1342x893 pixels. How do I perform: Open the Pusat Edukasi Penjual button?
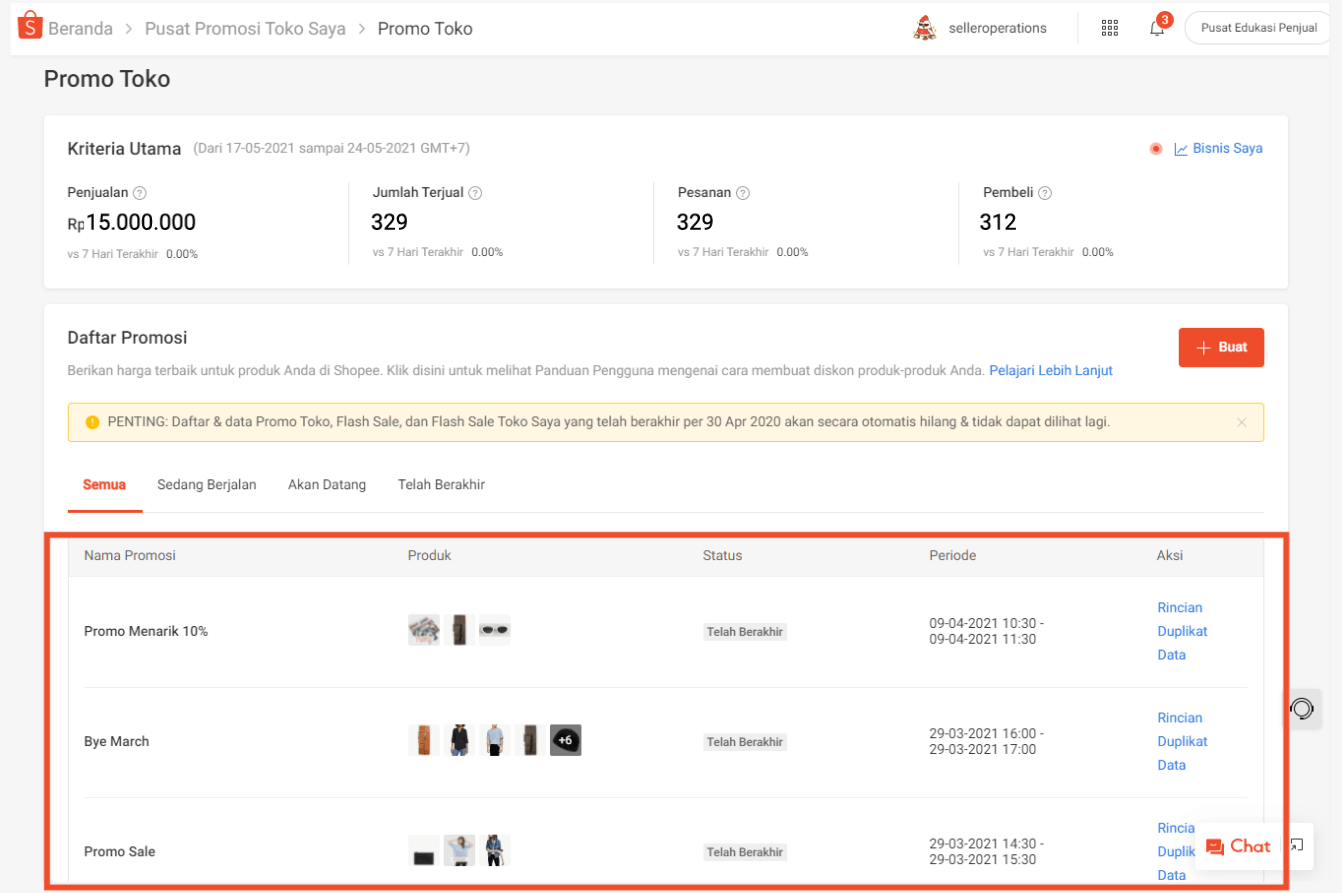(1258, 28)
